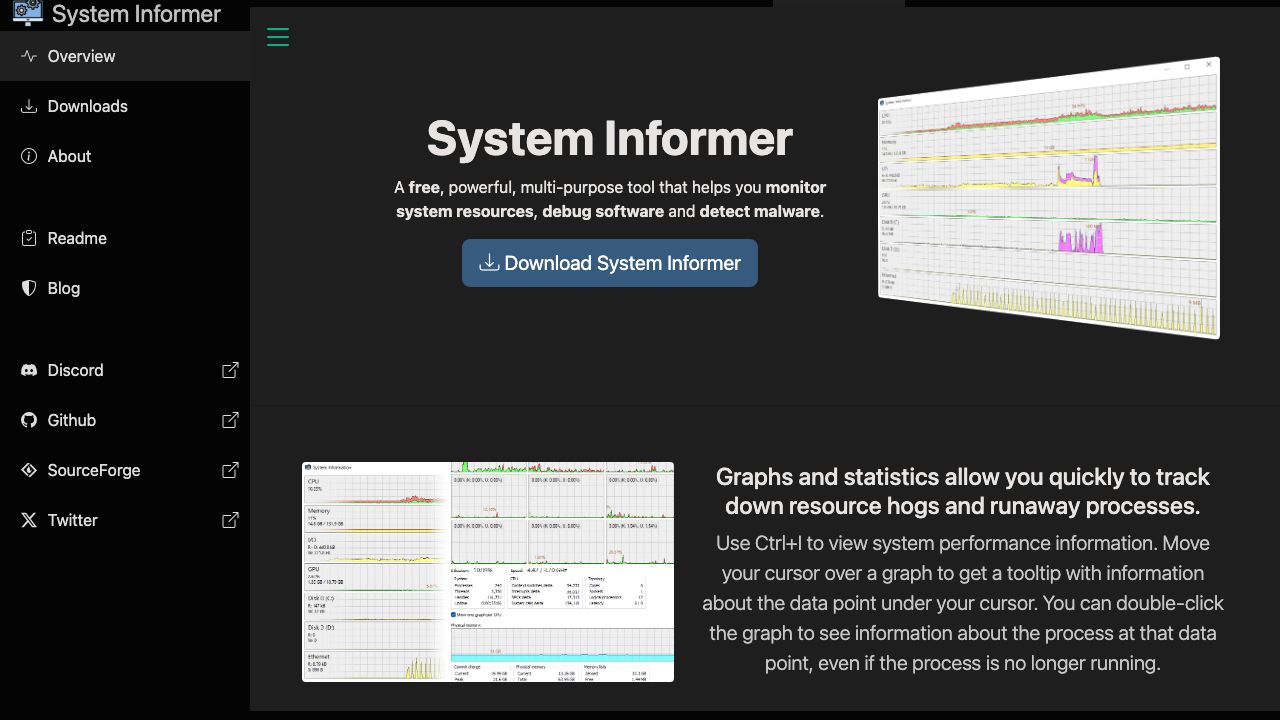
Task: Click the Discord logo icon
Action: (29, 370)
